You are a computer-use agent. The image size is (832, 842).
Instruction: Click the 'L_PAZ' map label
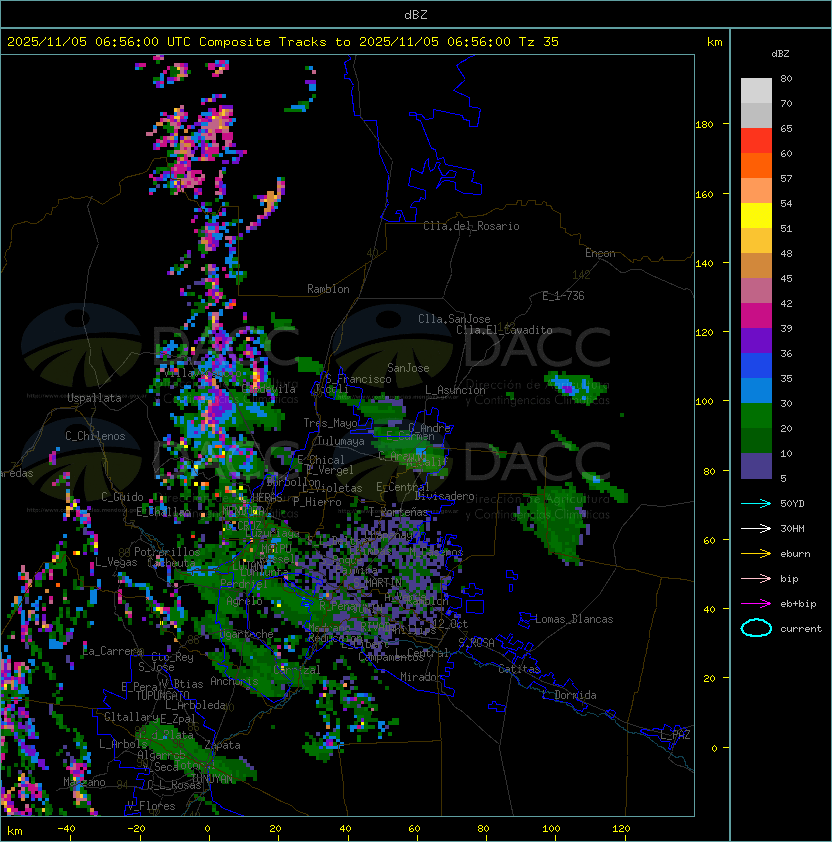(675, 735)
